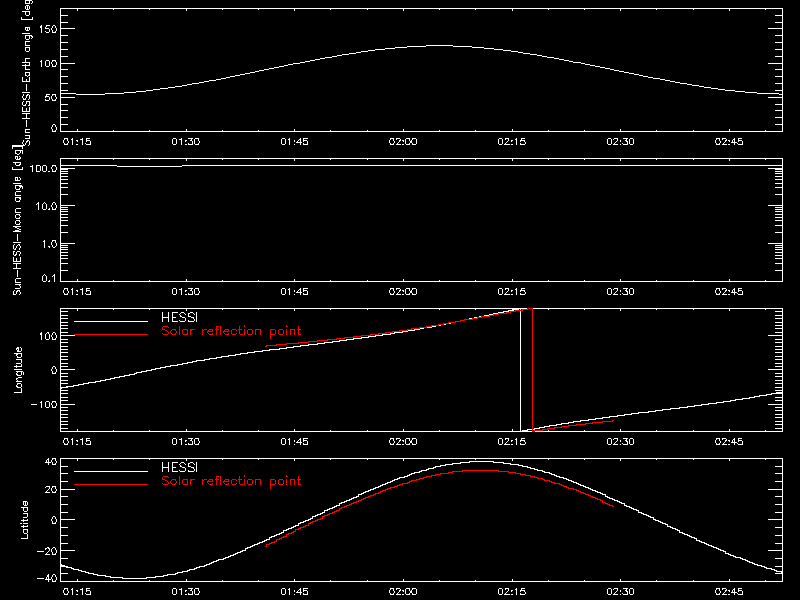
Task: Click red vertical wrap line in Longitude plot
Action: (x=533, y=370)
